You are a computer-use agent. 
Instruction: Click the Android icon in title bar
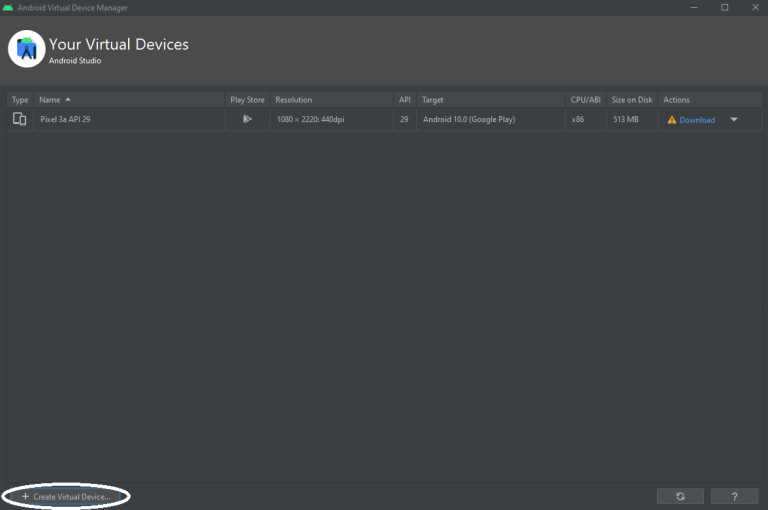tap(8, 7)
